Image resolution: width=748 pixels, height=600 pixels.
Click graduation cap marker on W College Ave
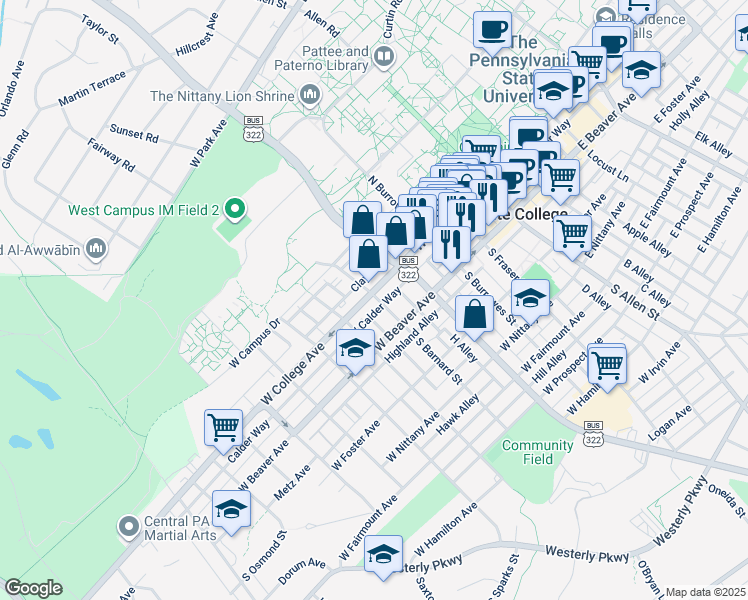point(353,347)
